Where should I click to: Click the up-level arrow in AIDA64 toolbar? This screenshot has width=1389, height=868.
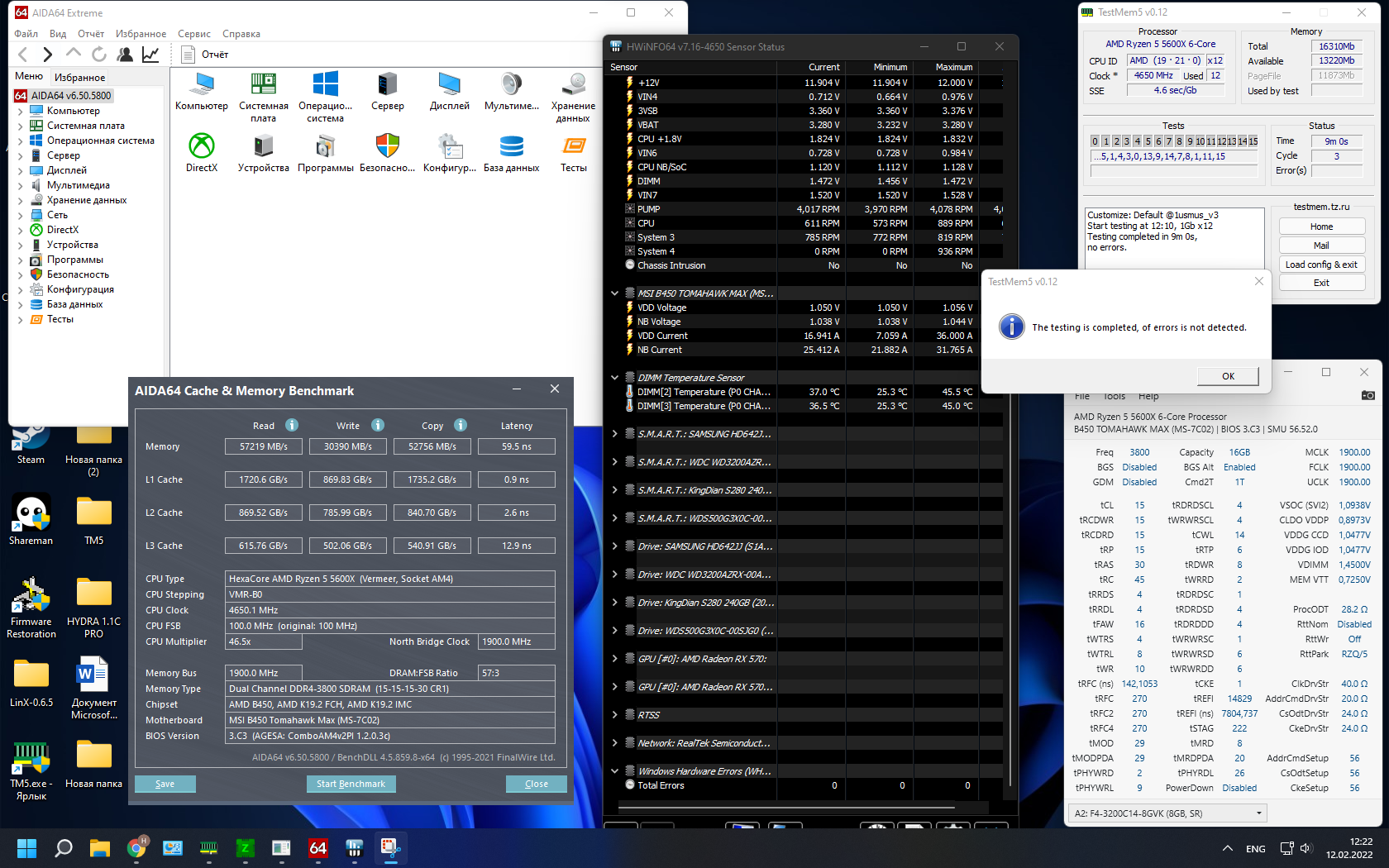click(x=74, y=54)
